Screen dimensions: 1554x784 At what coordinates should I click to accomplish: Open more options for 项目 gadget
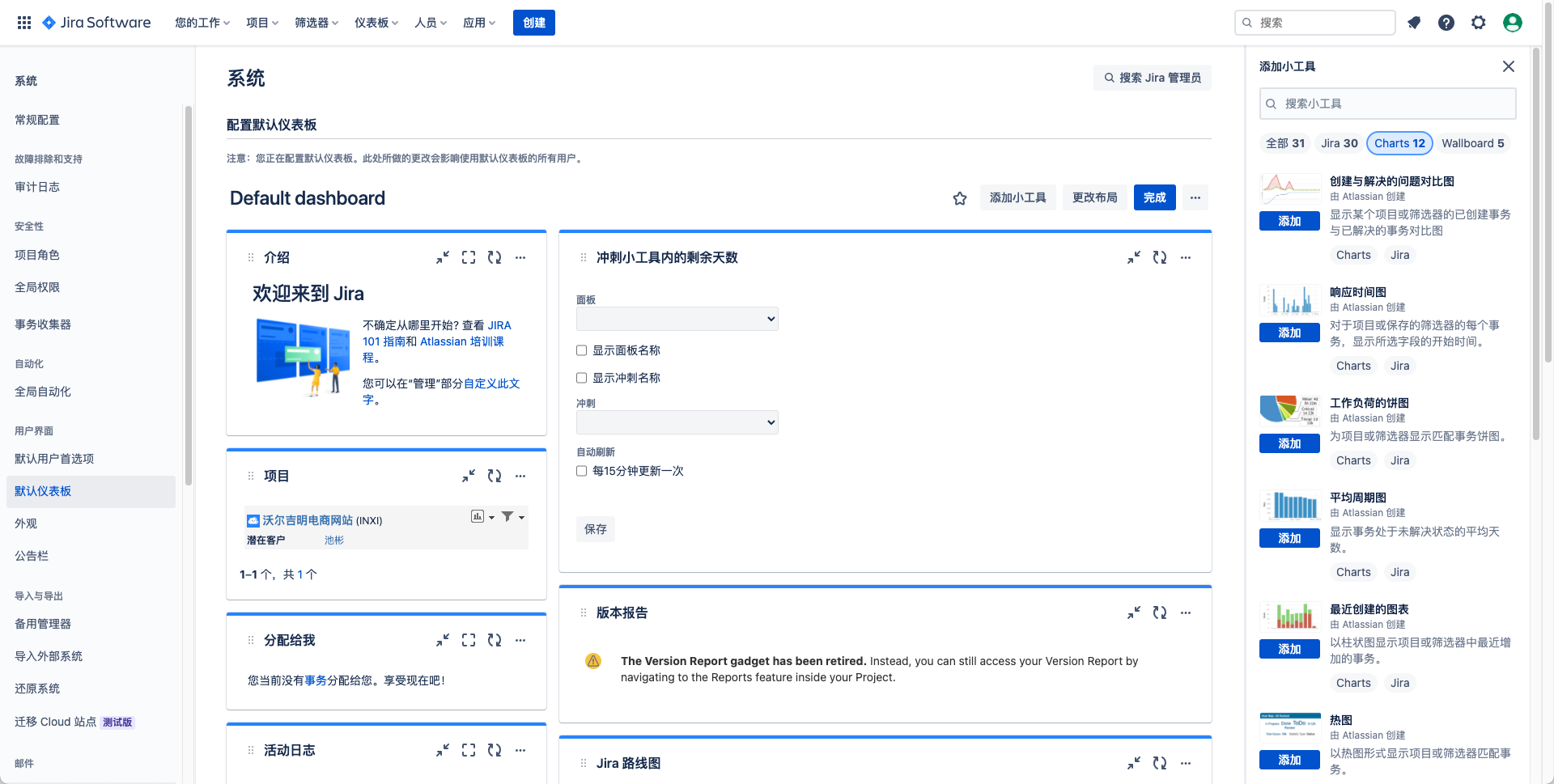click(x=520, y=476)
